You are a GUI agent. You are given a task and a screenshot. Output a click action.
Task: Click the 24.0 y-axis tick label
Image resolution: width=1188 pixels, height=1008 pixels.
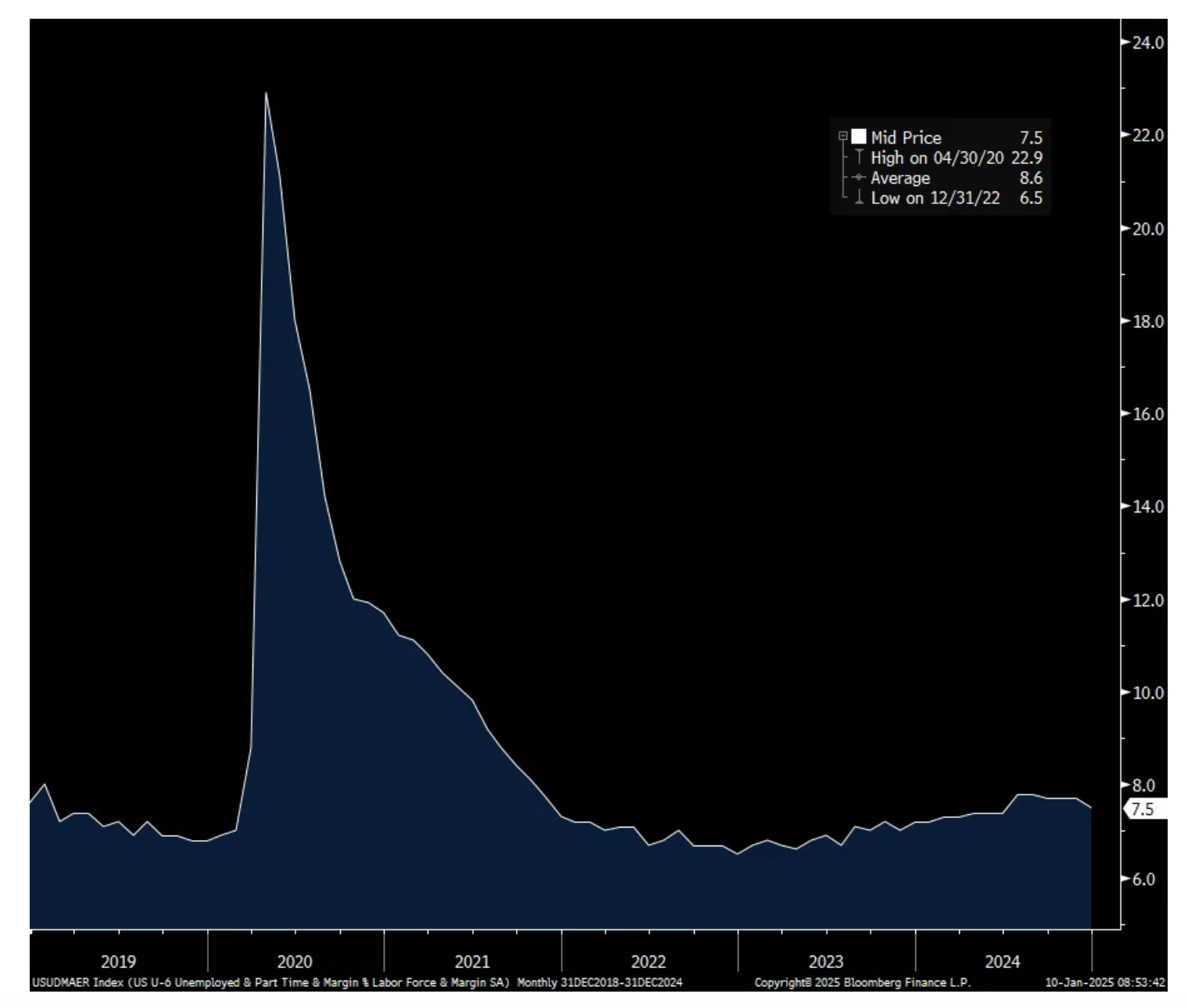click(1147, 42)
